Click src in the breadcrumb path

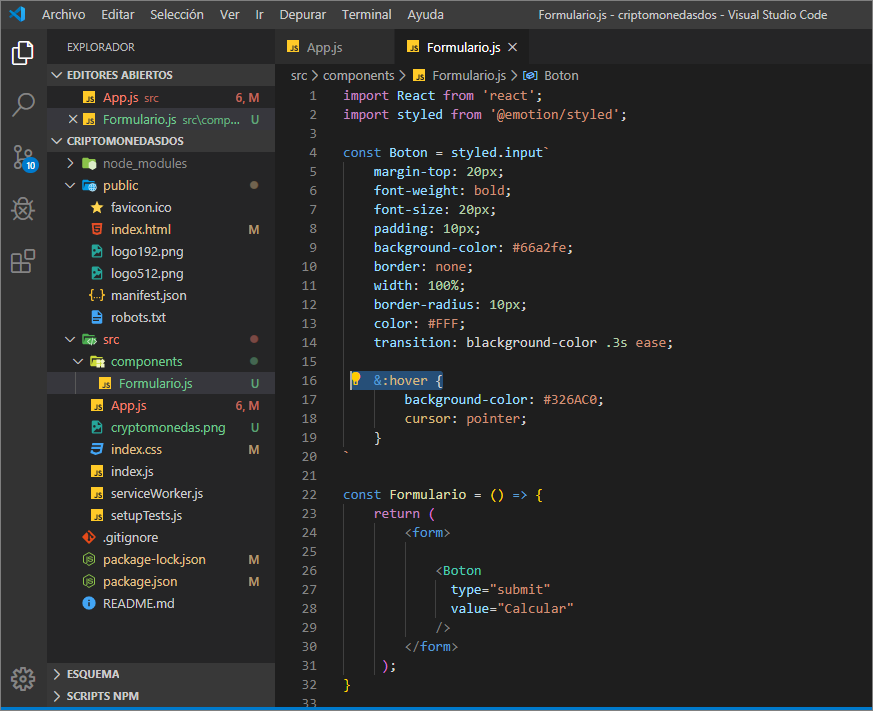pos(299,75)
